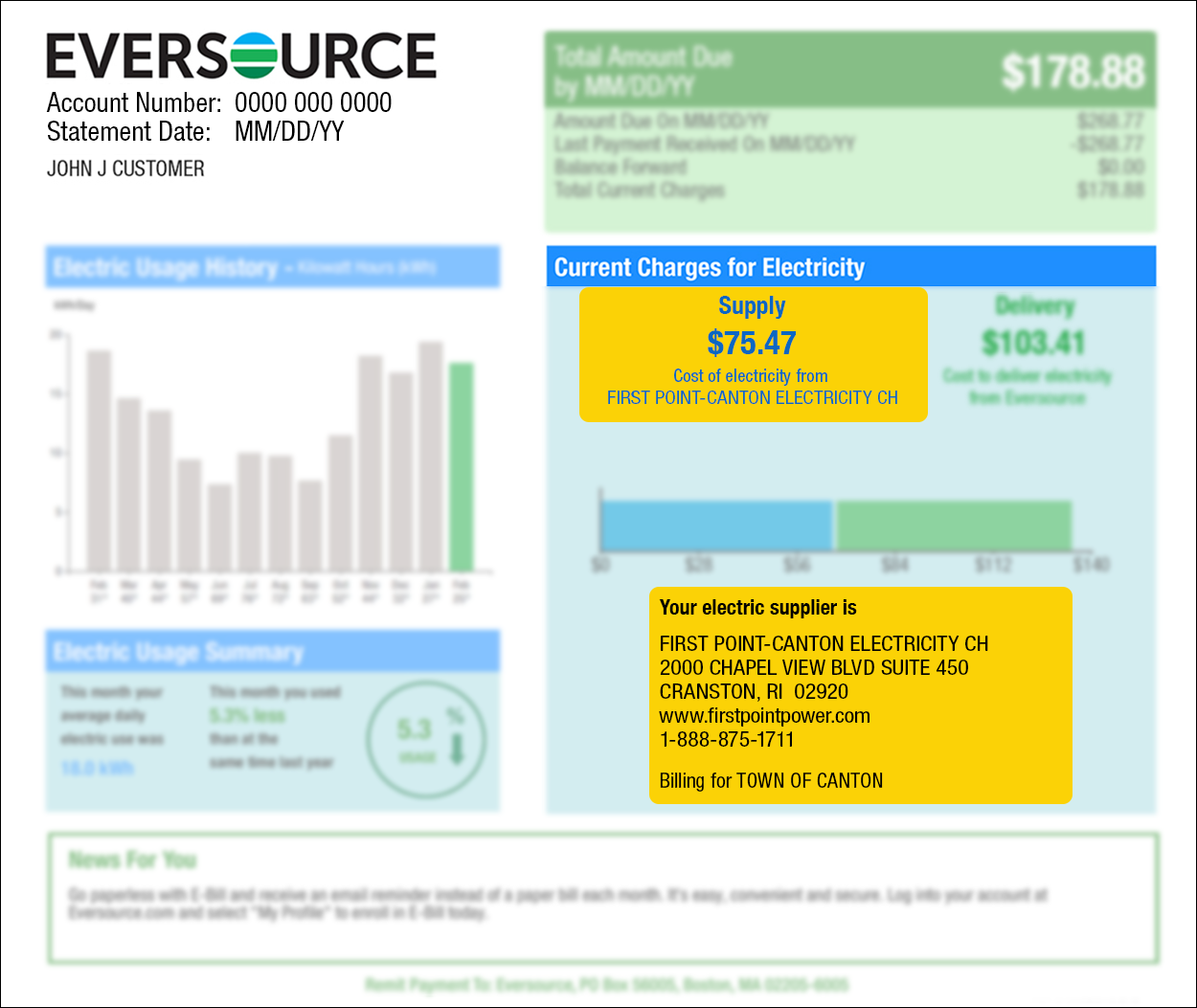The height and width of the screenshot is (1008, 1197).
Task: Click the CRANSTON, RI 02920 line
Action: coord(754,691)
